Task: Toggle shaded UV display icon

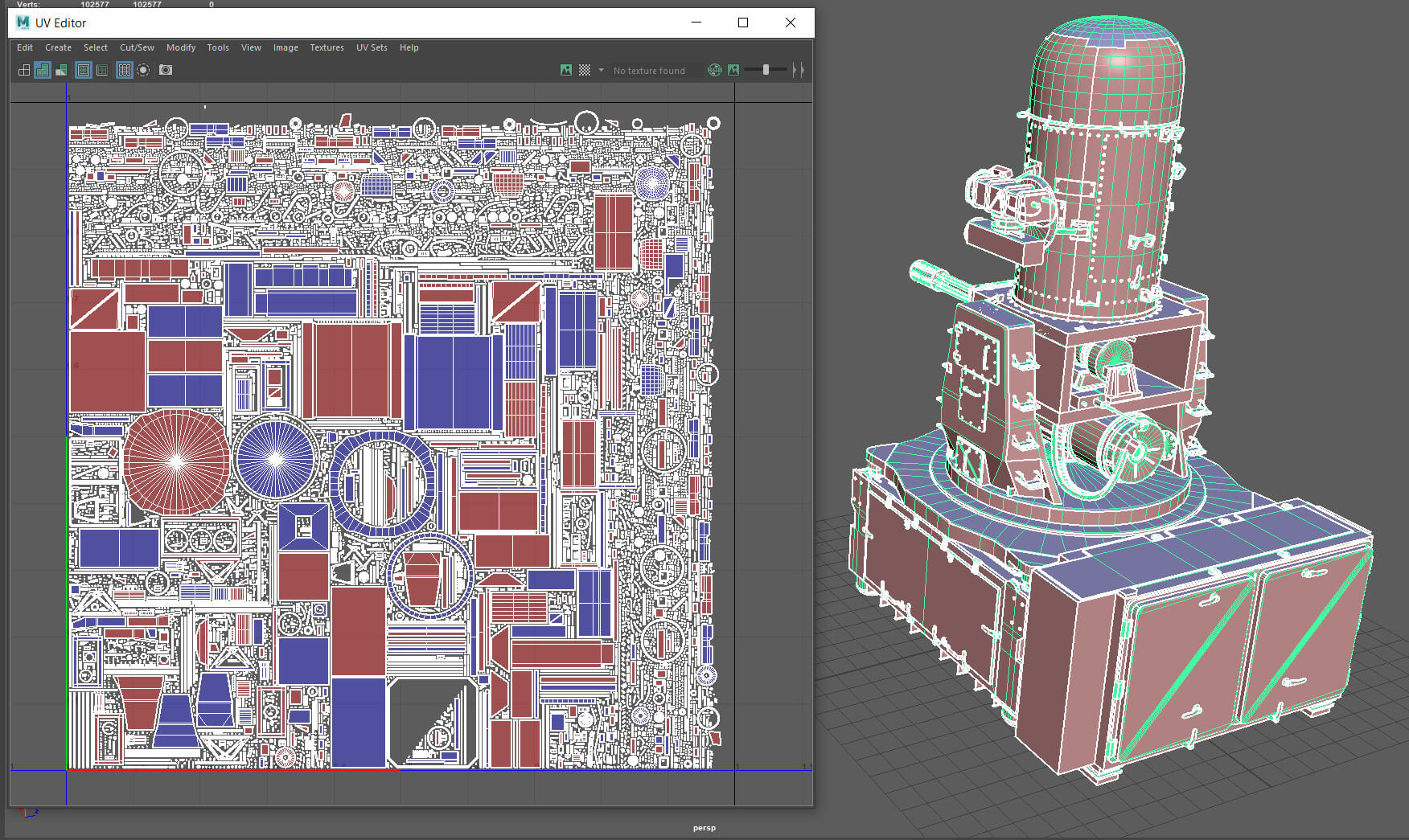Action: tap(43, 70)
